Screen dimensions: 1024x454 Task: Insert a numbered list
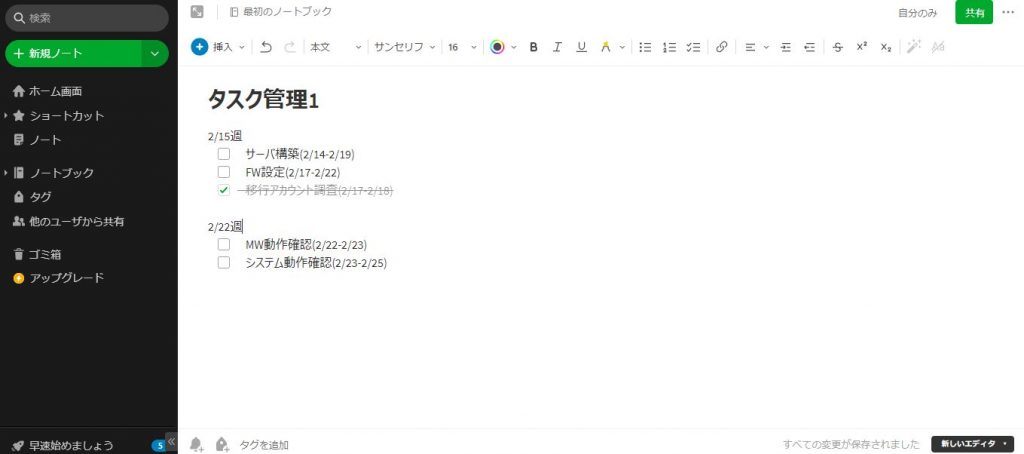(x=669, y=47)
